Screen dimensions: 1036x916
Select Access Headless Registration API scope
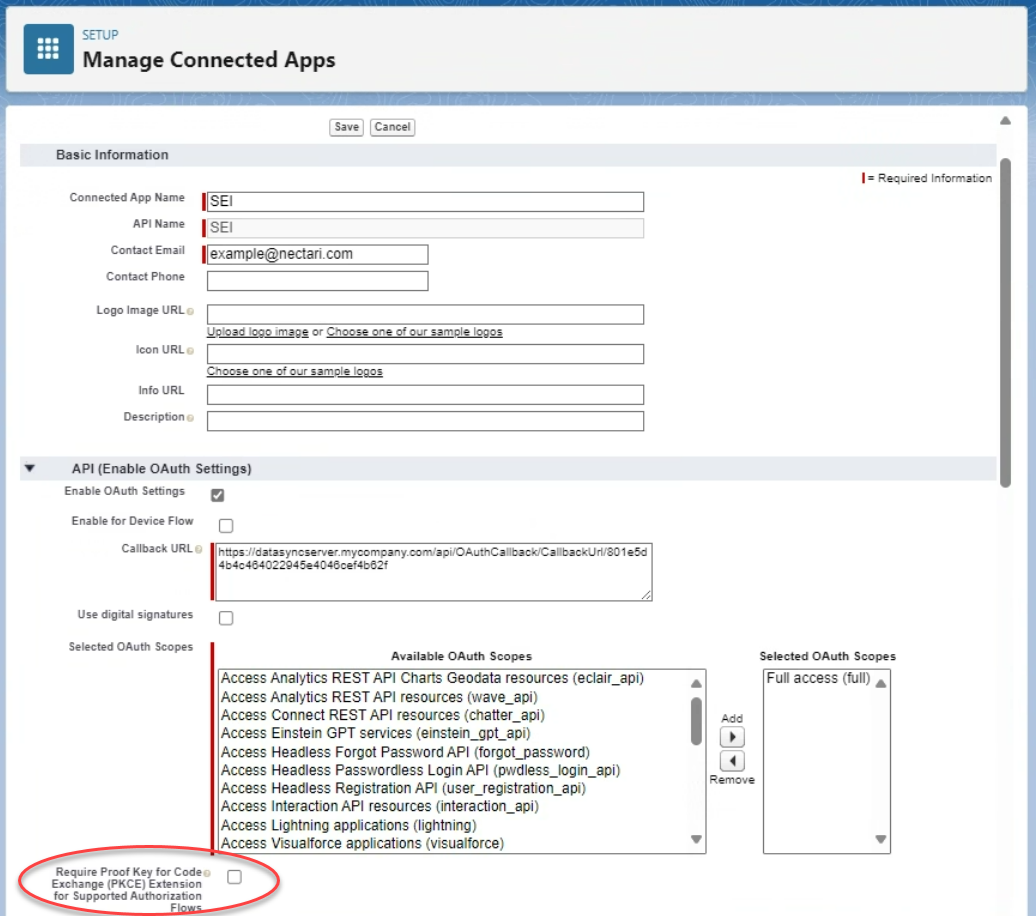click(403, 788)
